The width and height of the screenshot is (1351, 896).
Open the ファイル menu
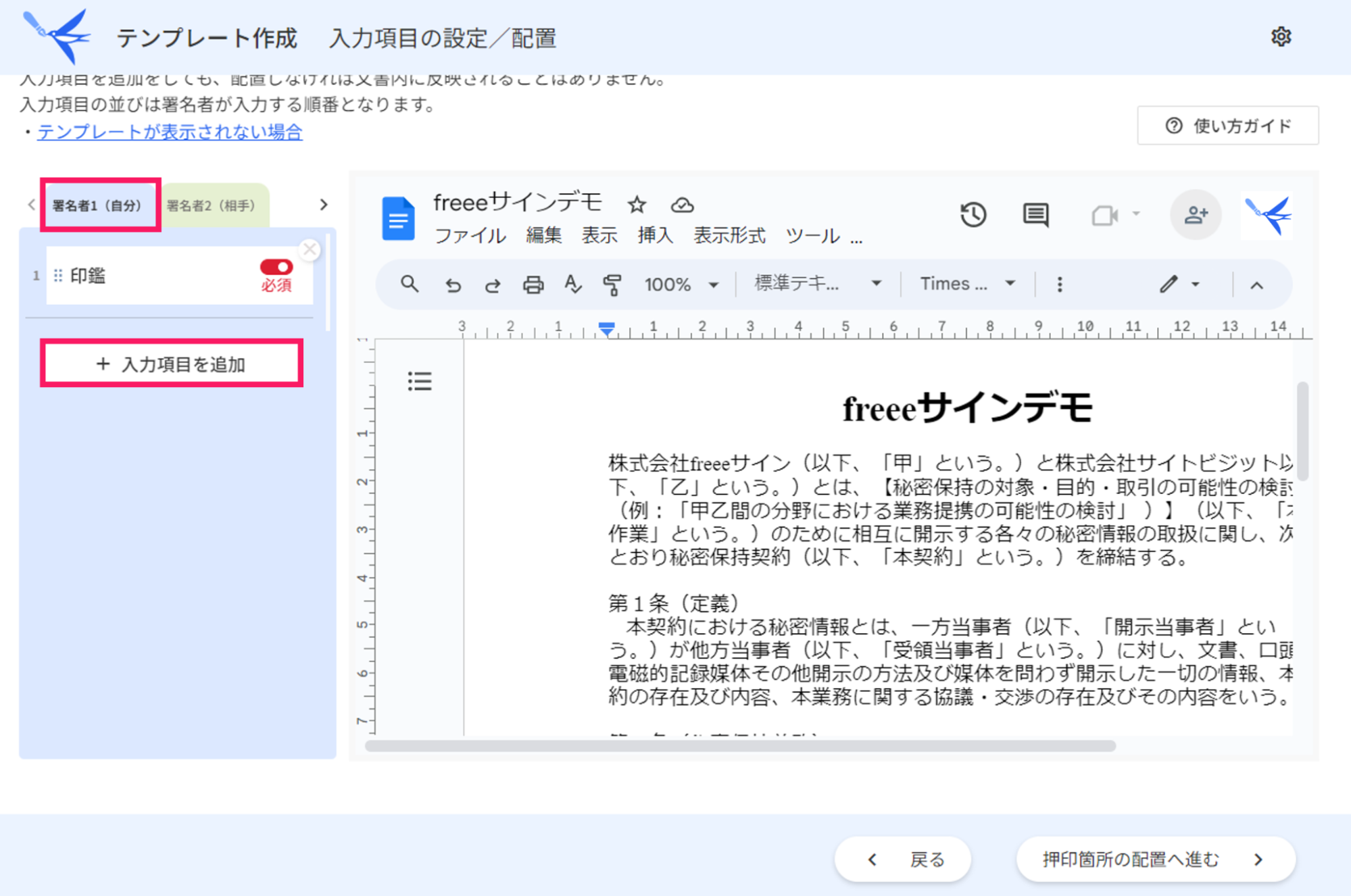pos(470,235)
